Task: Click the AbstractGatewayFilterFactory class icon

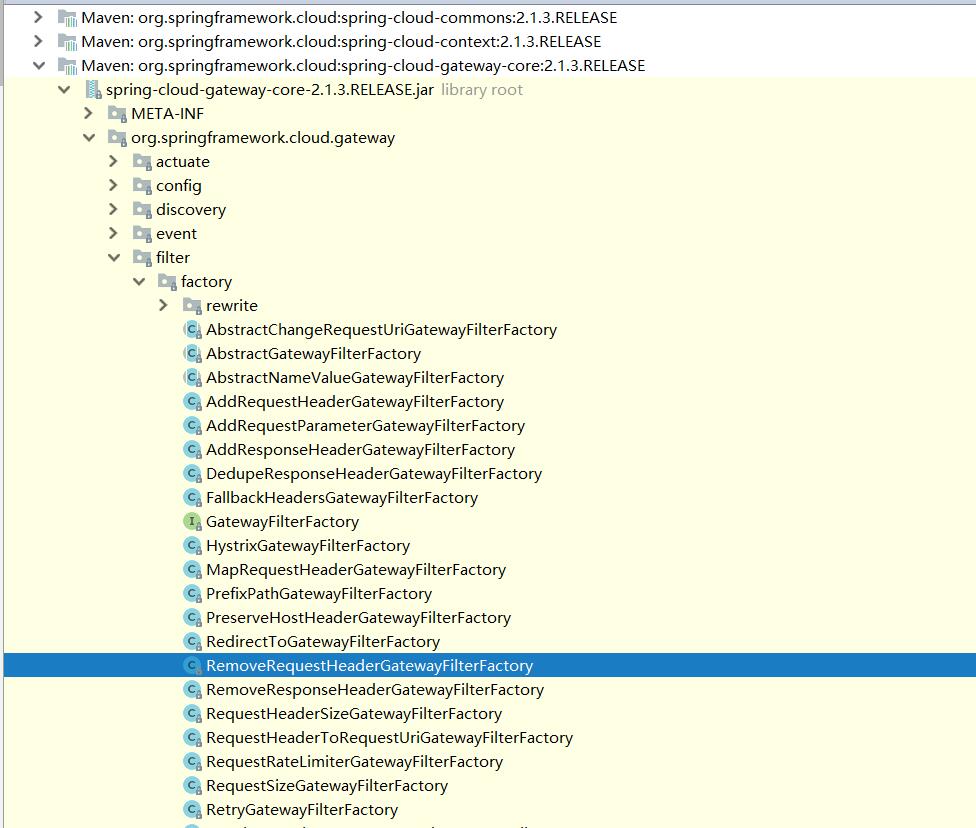Action: (x=192, y=354)
